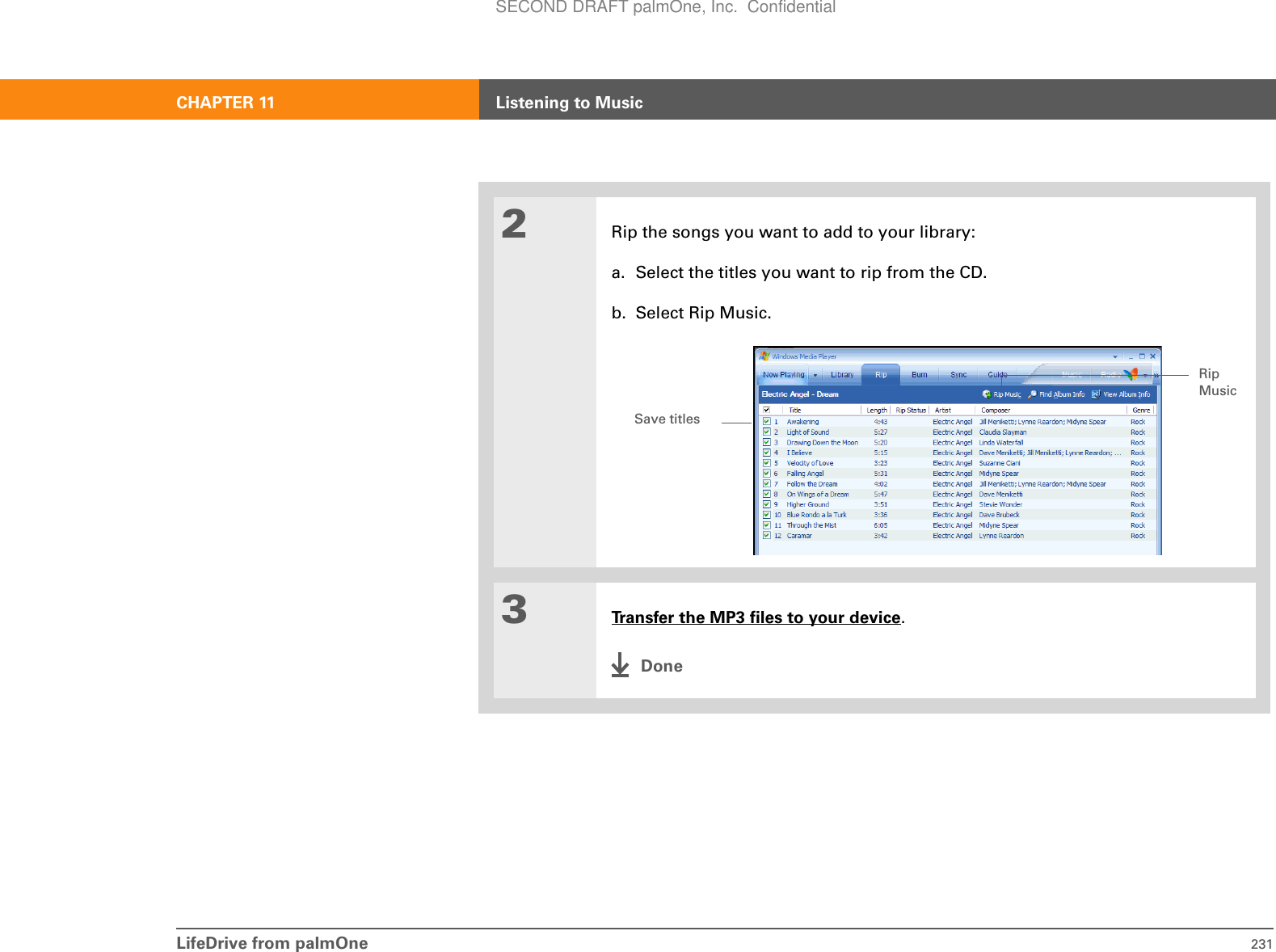Uncheck track 3 Drawing Down the Moon
The height and width of the screenshot is (952, 1276).
(x=767, y=442)
